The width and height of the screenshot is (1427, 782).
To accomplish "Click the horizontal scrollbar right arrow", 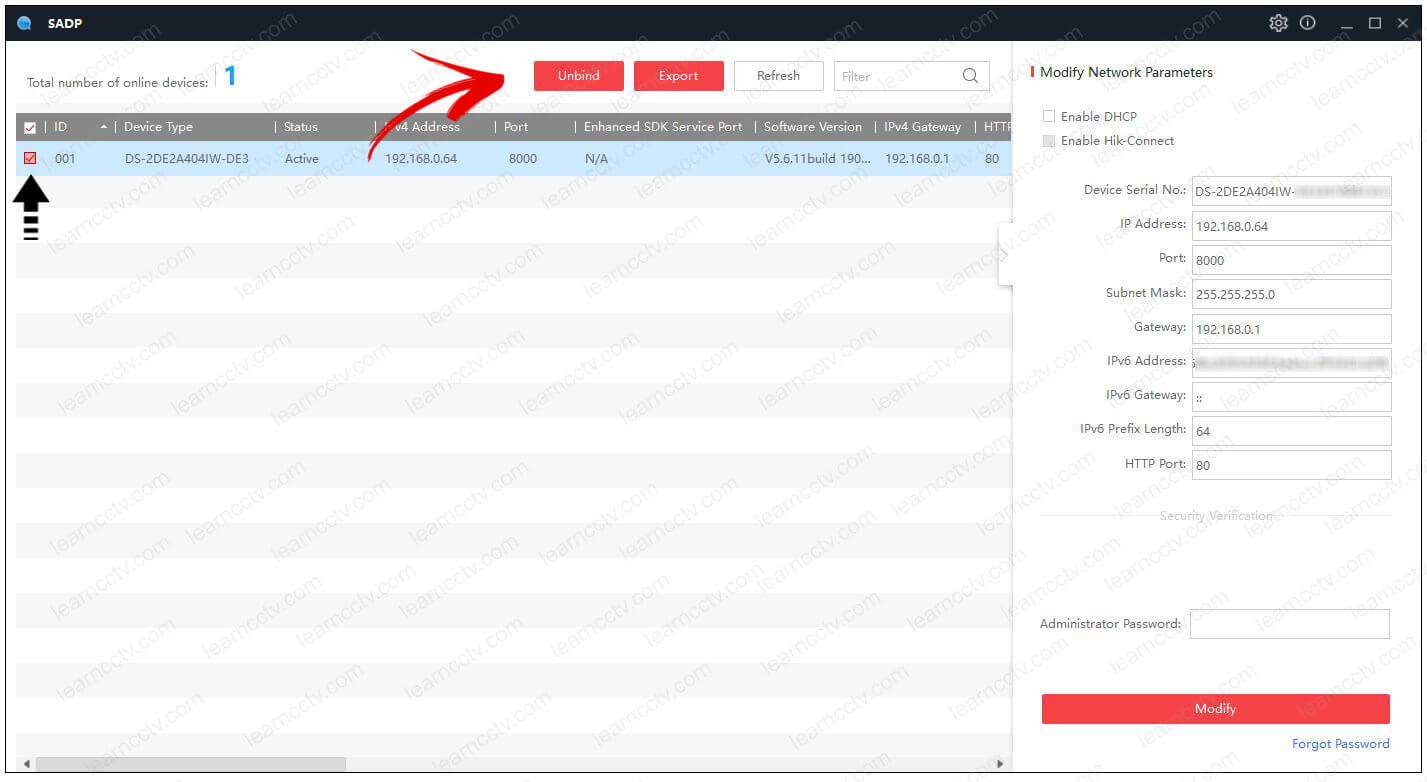I will pos(999,764).
